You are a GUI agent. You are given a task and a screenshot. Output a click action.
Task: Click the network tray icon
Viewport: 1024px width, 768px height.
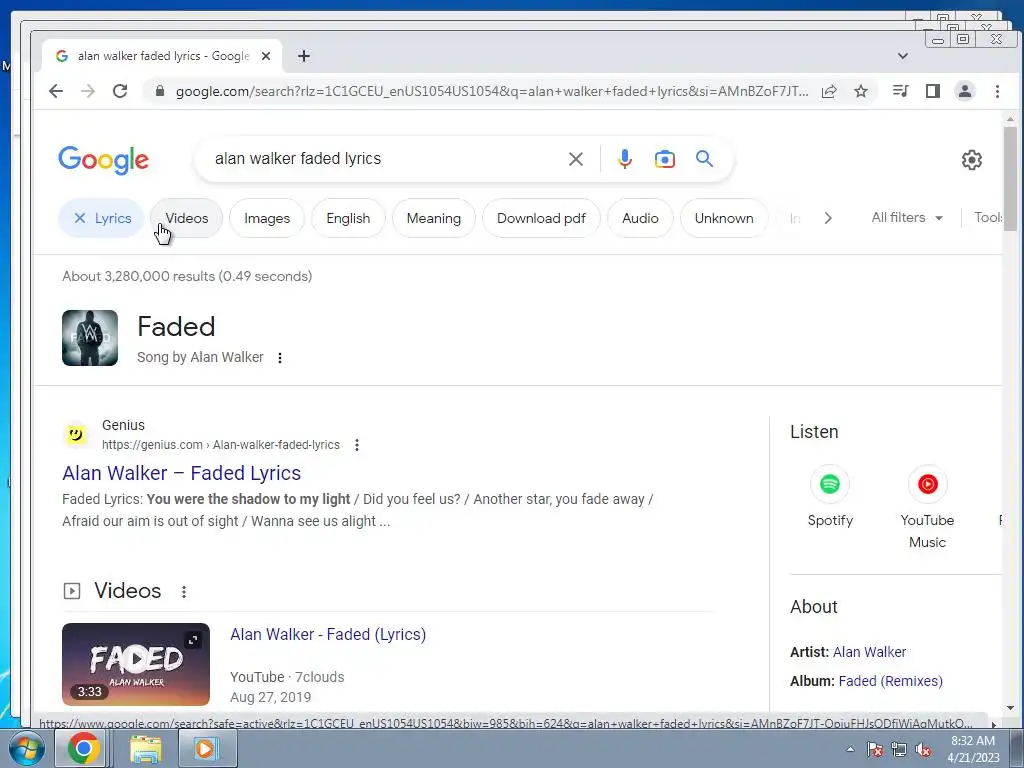coord(899,750)
